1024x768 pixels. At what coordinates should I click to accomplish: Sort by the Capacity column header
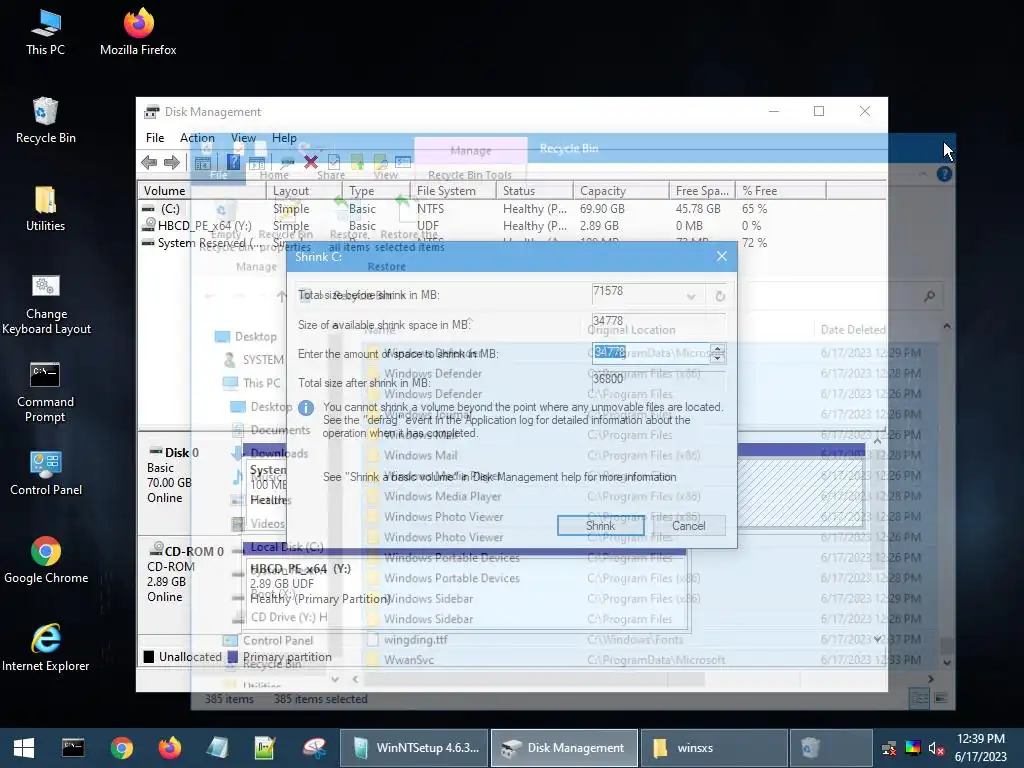(621, 191)
